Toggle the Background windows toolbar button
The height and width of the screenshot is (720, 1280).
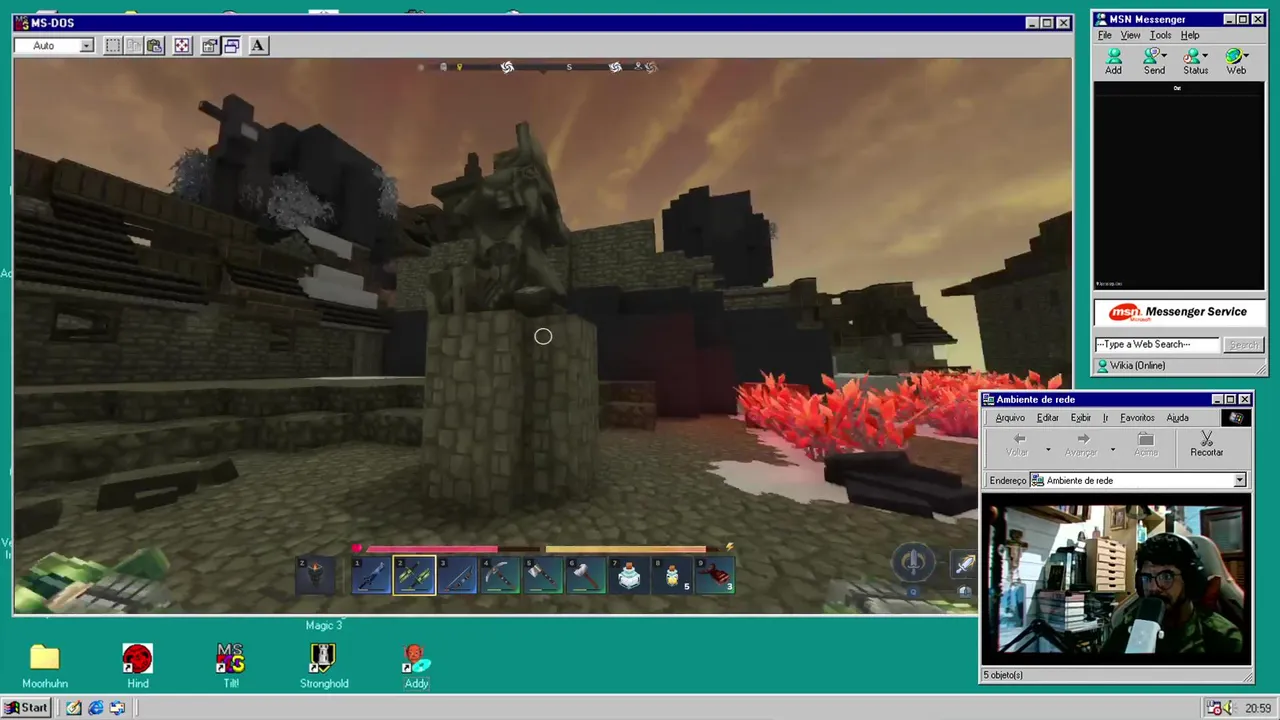tap(231, 45)
